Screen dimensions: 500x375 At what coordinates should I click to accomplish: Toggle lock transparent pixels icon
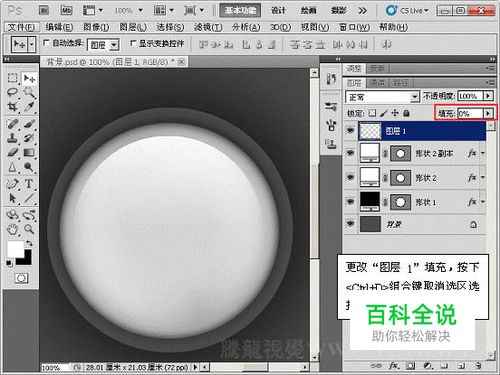tap(372, 113)
